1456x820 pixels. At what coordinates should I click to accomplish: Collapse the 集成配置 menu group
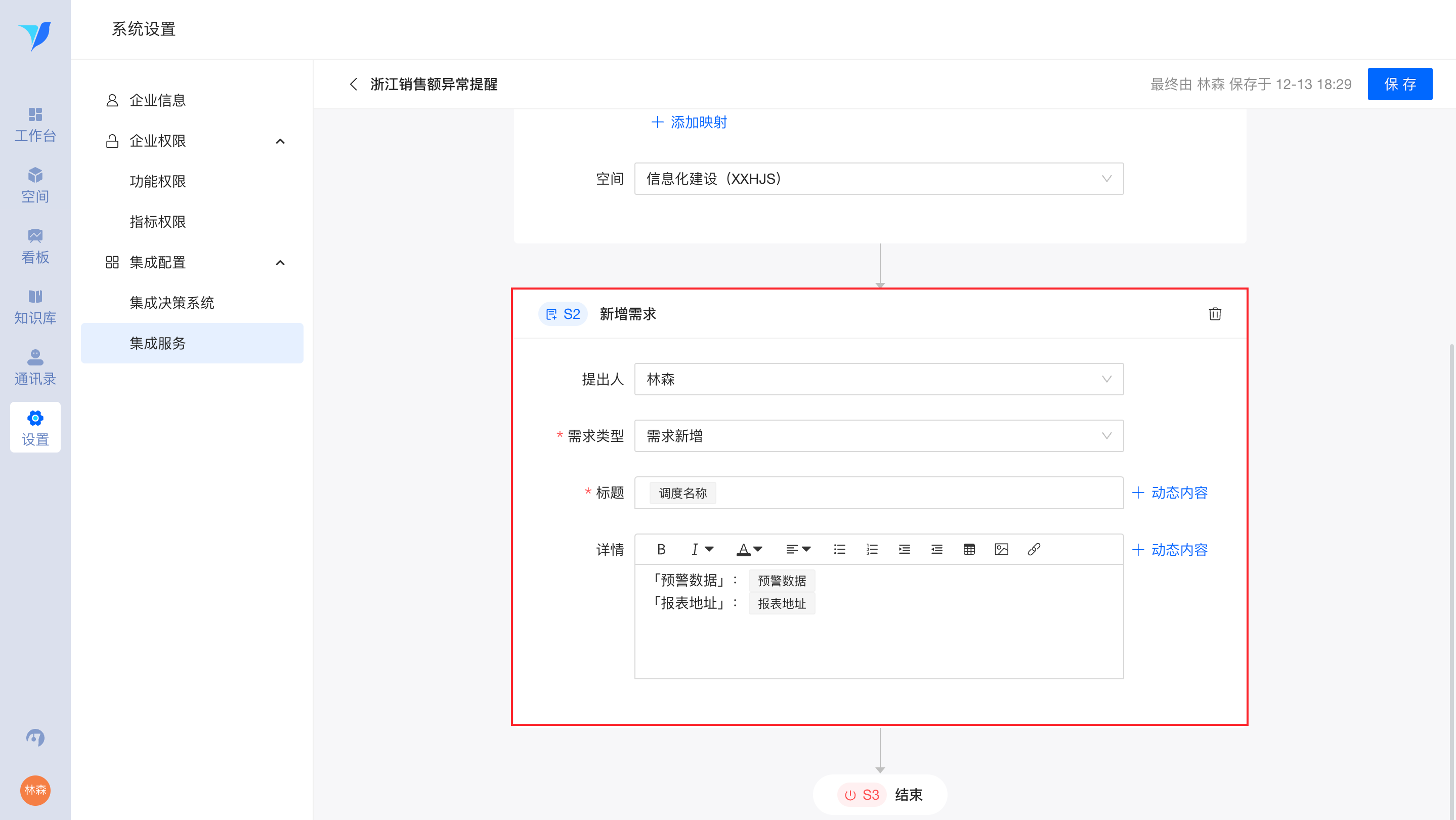click(x=280, y=262)
